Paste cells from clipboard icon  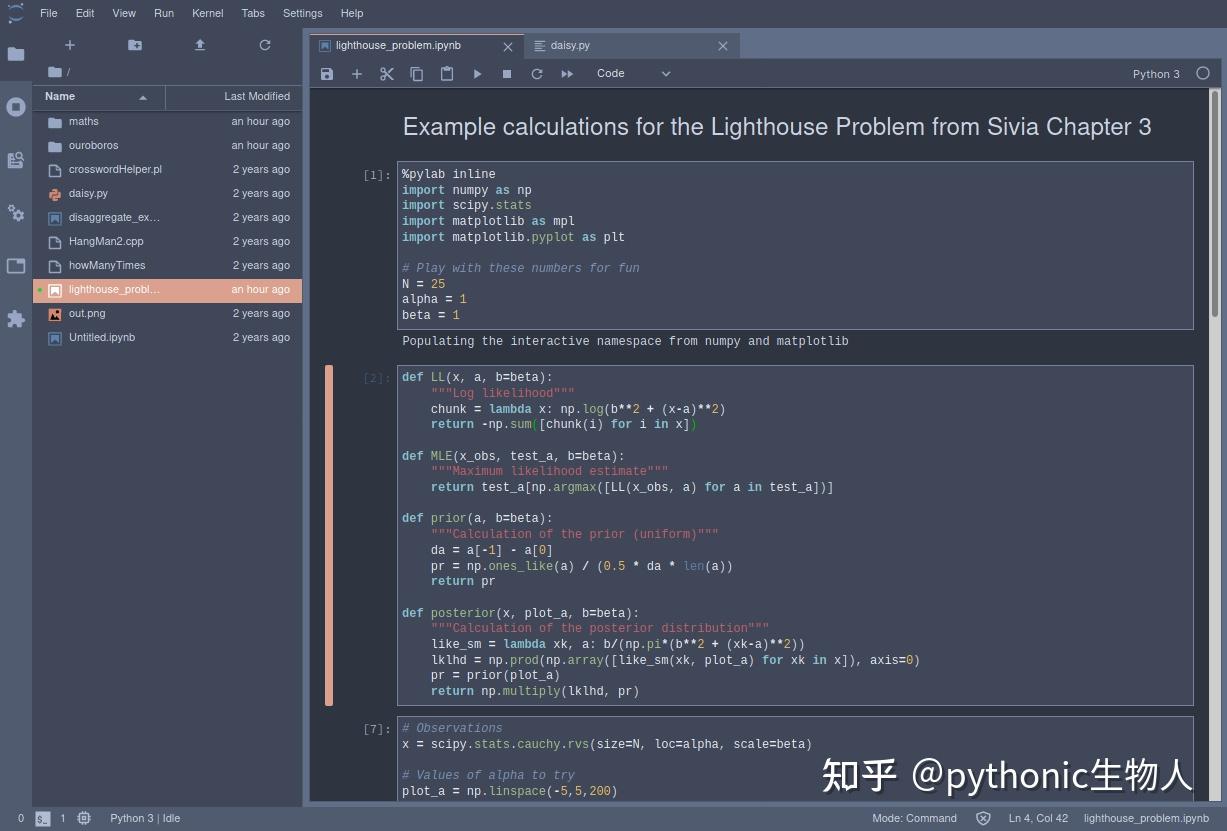pos(447,73)
